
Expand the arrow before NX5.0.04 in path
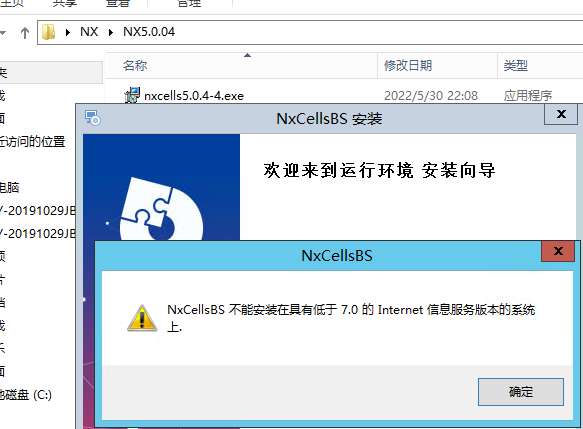[110, 32]
